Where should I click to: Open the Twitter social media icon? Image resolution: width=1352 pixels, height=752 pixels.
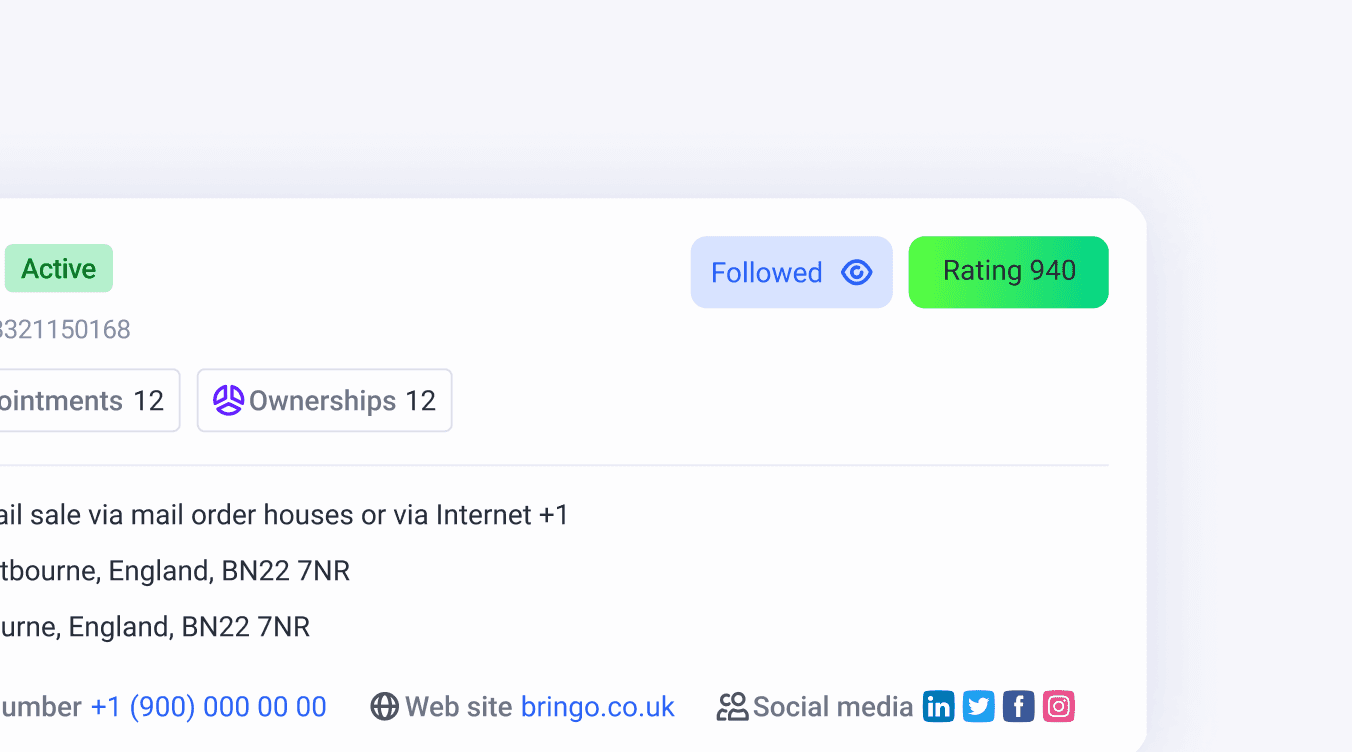978,706
